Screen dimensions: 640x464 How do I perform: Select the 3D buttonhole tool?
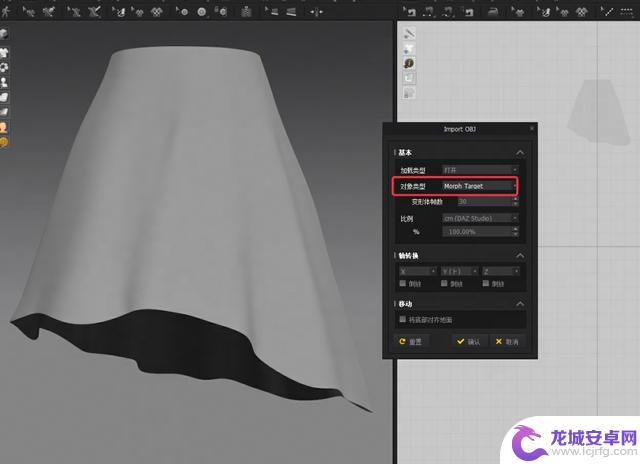[x=221, y=12]
